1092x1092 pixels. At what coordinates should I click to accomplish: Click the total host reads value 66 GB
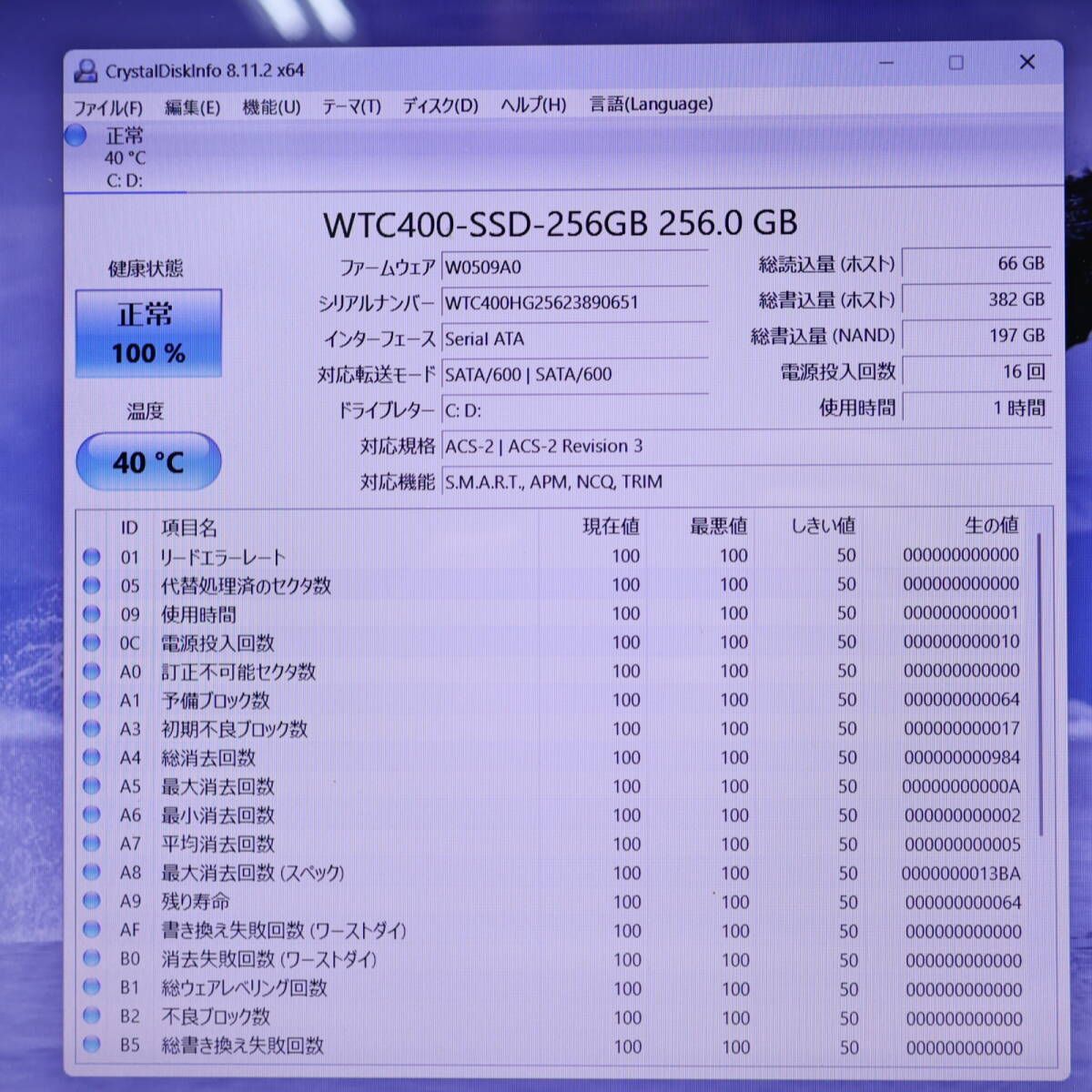point(976,263)
